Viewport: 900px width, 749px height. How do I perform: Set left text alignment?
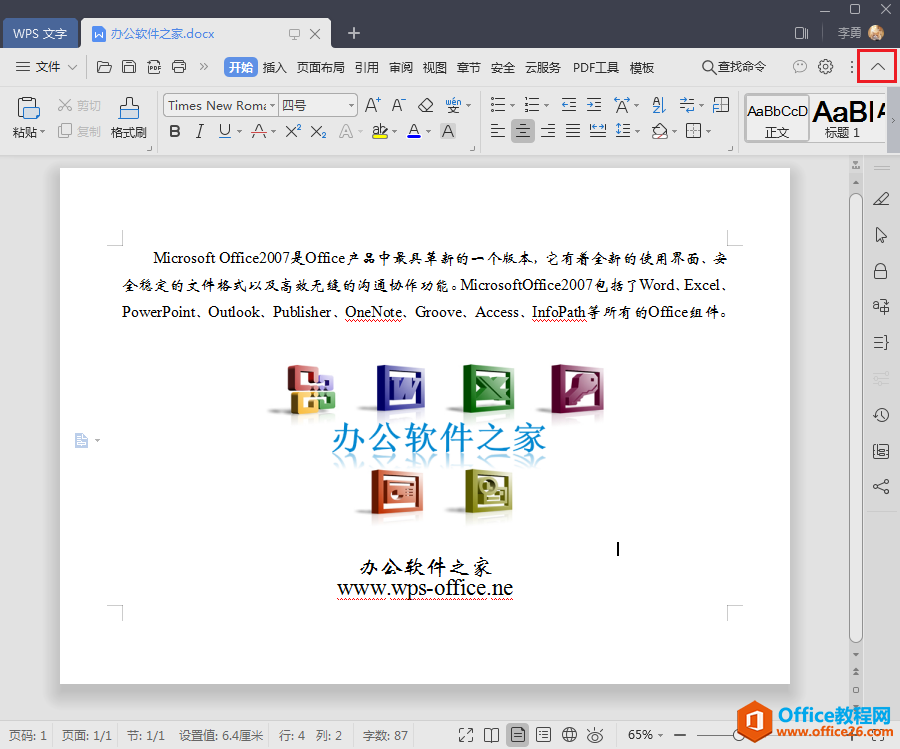tap(498, 131)
